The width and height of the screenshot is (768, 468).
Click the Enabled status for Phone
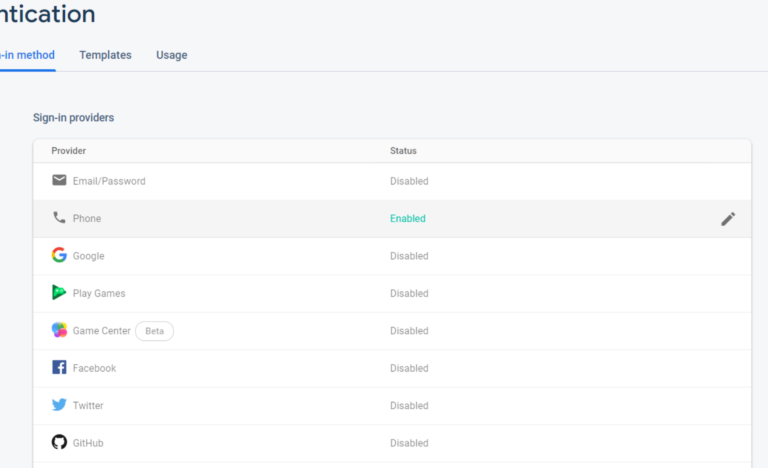click(407, 219)
